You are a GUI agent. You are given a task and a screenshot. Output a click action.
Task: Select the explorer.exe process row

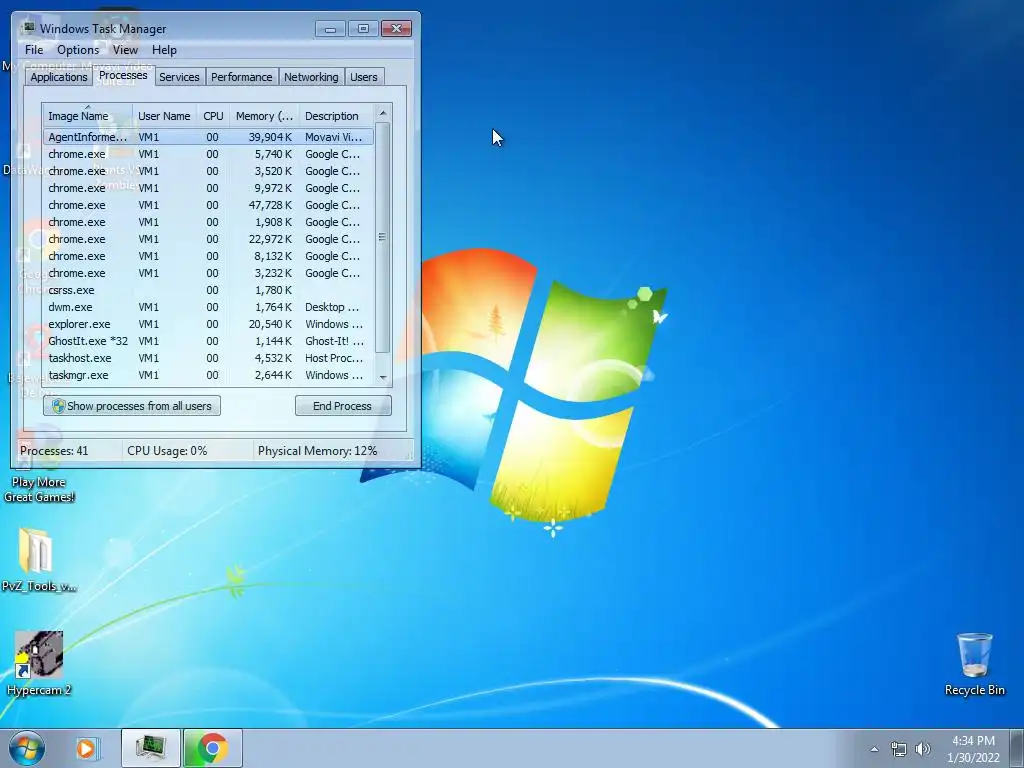208,324
